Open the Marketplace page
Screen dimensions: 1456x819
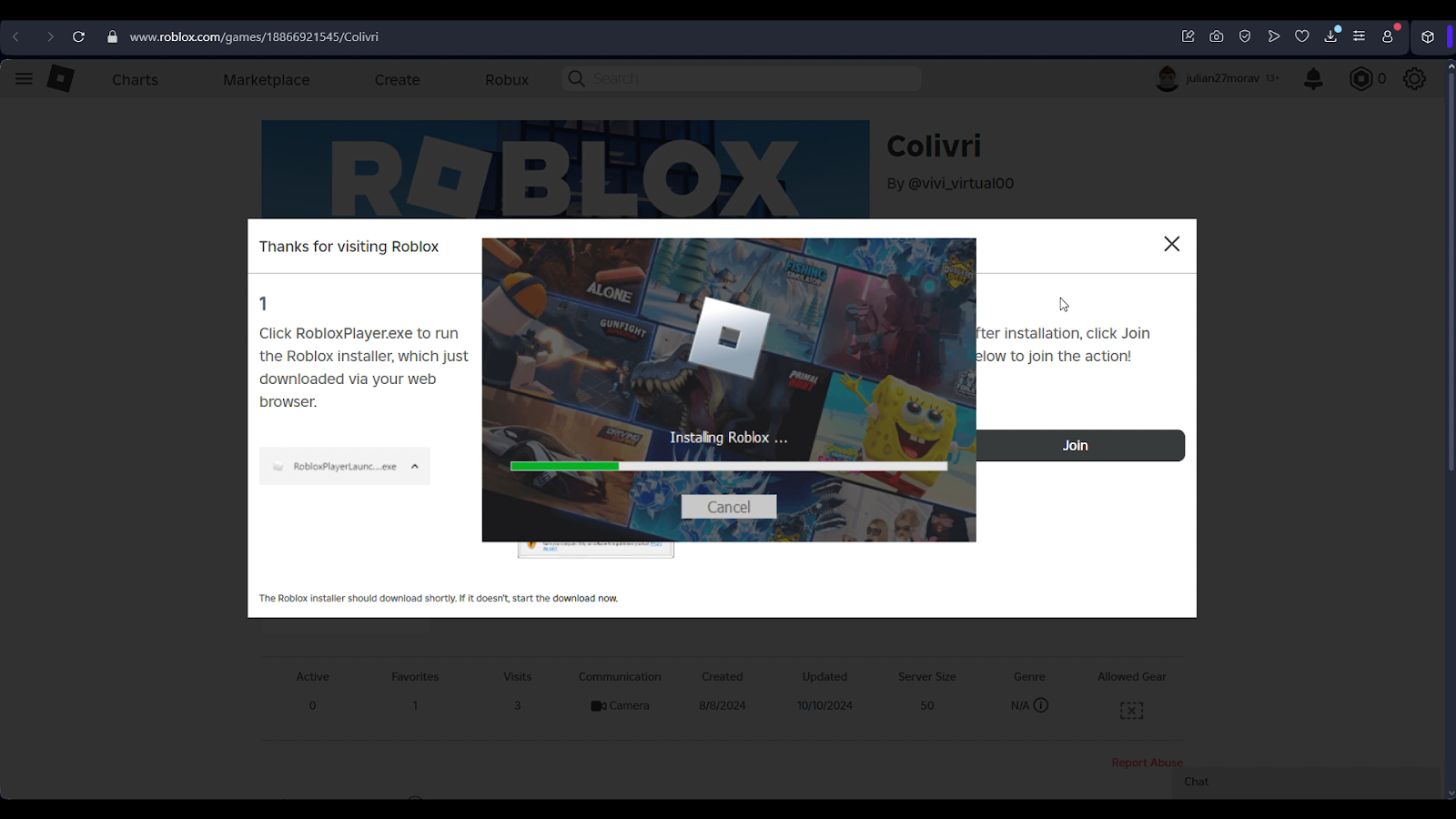click(267, 79)
